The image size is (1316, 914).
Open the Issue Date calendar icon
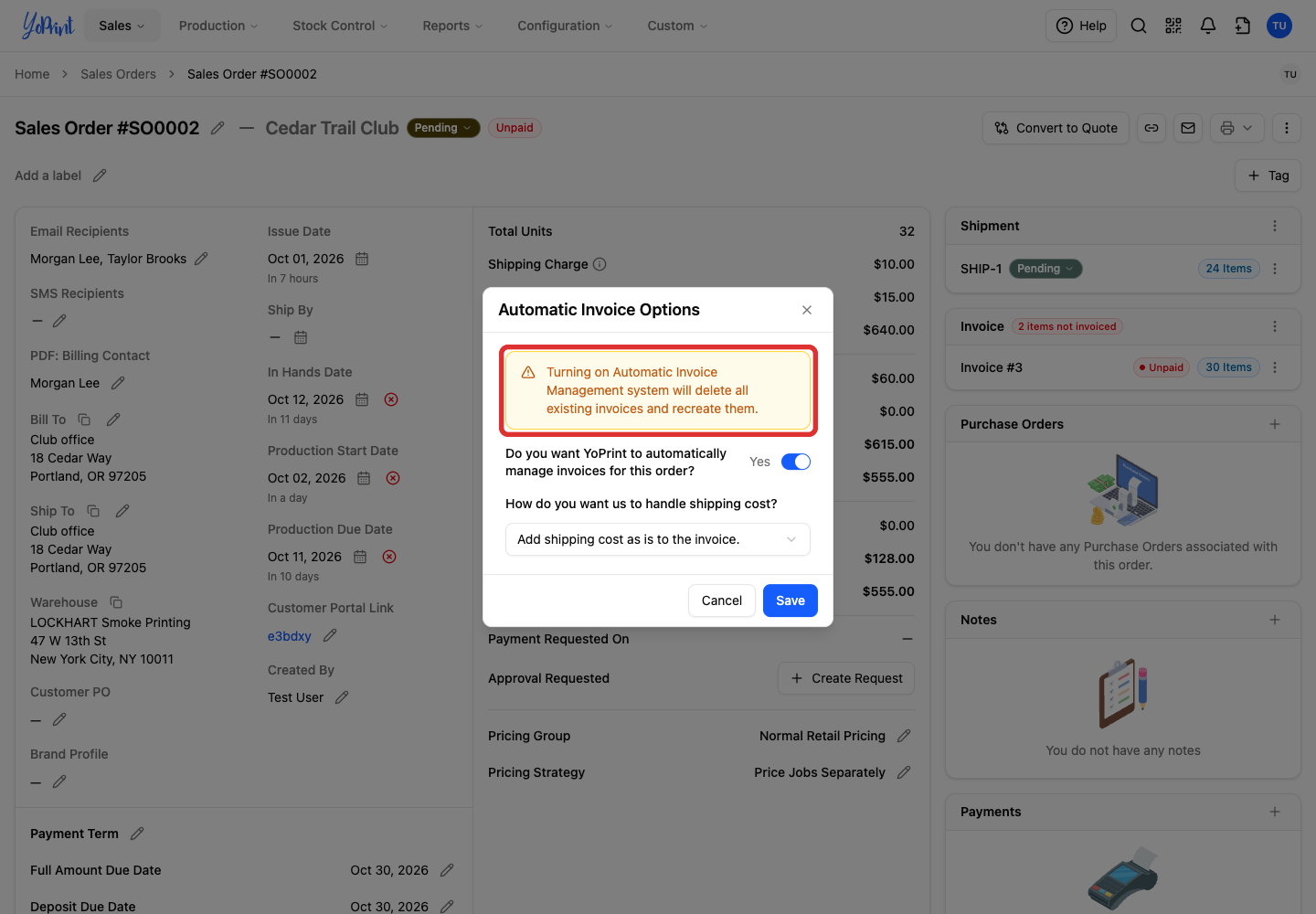click(362, 259)
